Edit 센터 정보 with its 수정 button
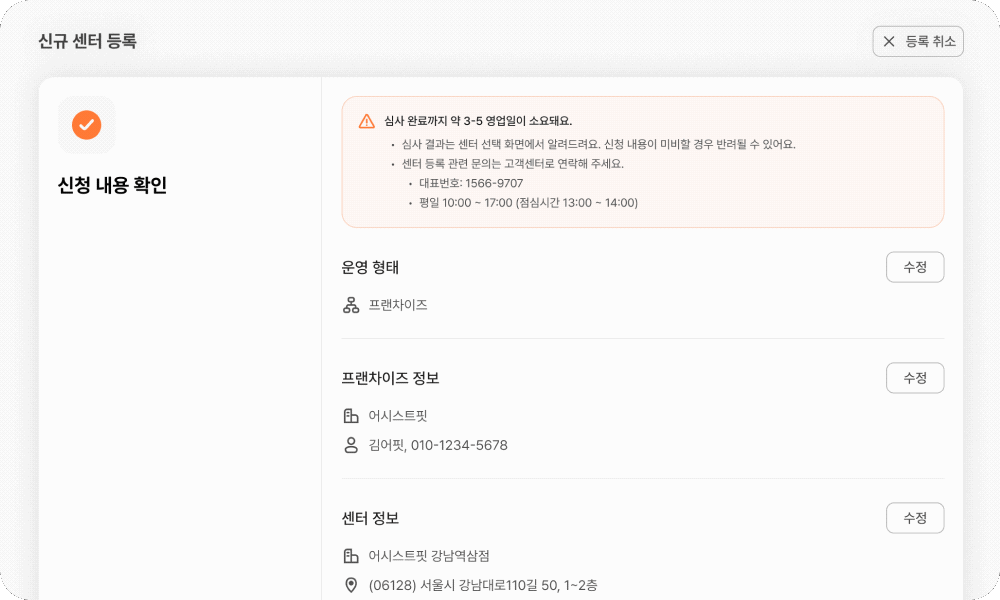 pos(915,518)
